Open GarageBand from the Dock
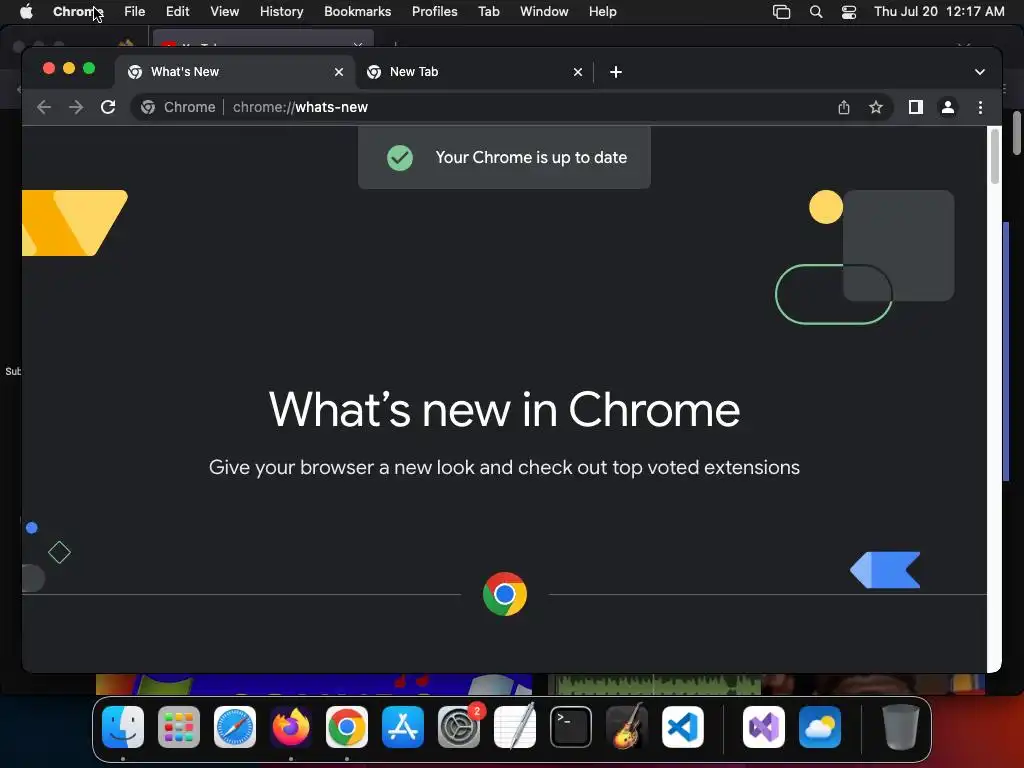1024x768 pixels. [x=627, y=727]
